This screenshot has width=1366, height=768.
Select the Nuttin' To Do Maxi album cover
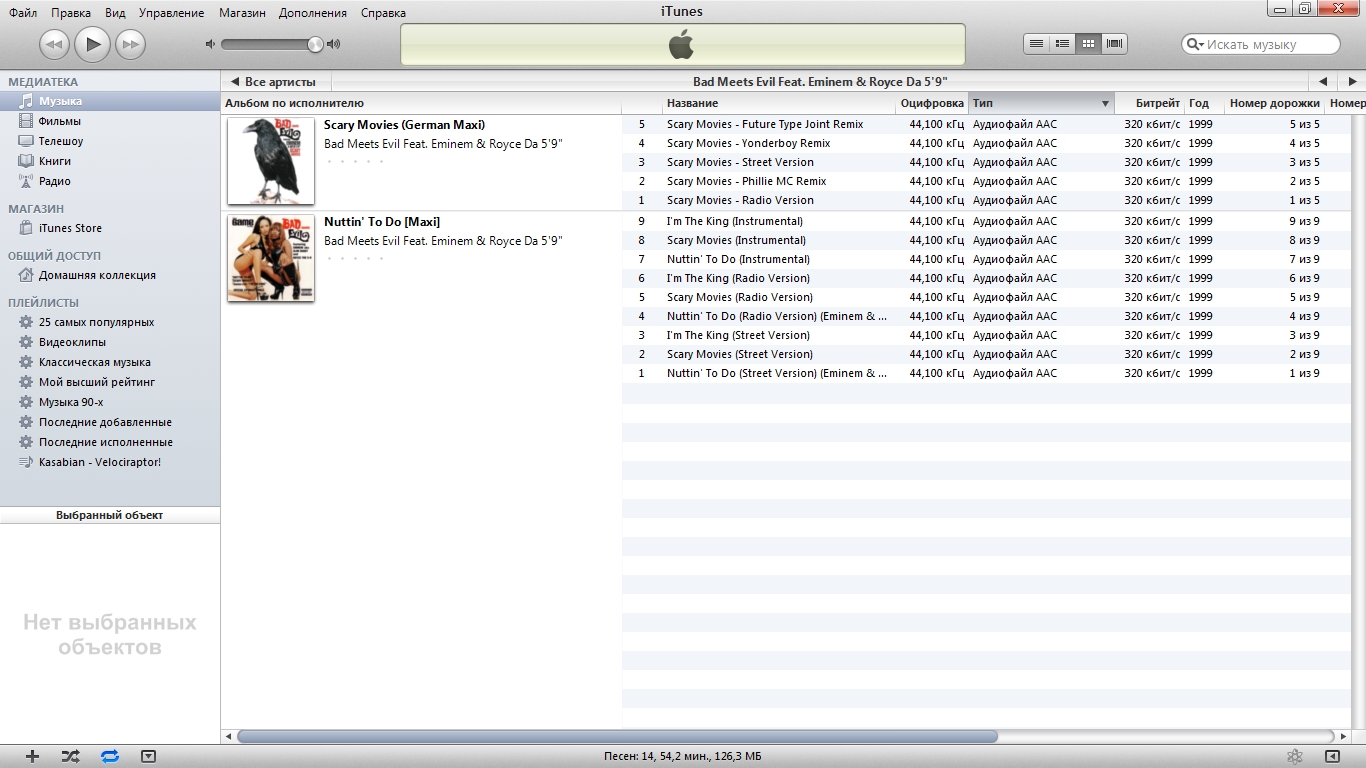point(271,258)
